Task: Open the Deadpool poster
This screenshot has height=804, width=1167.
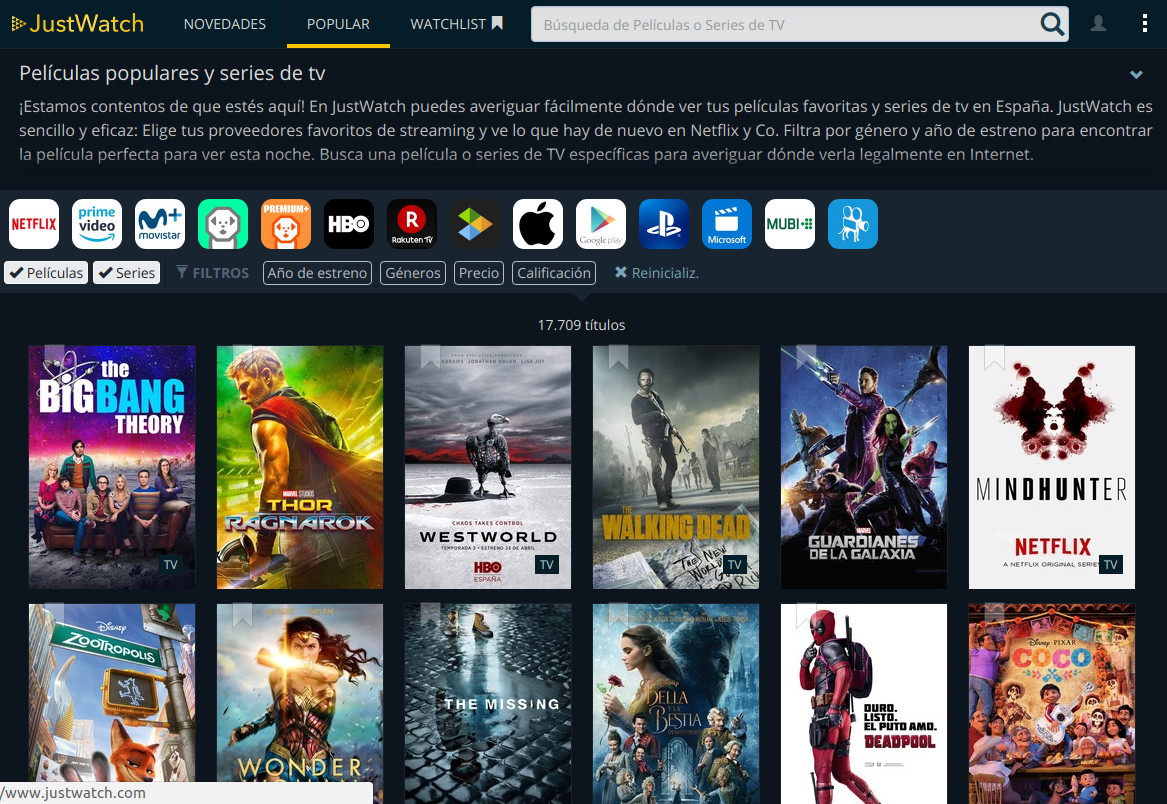Action: pos(864,704)
